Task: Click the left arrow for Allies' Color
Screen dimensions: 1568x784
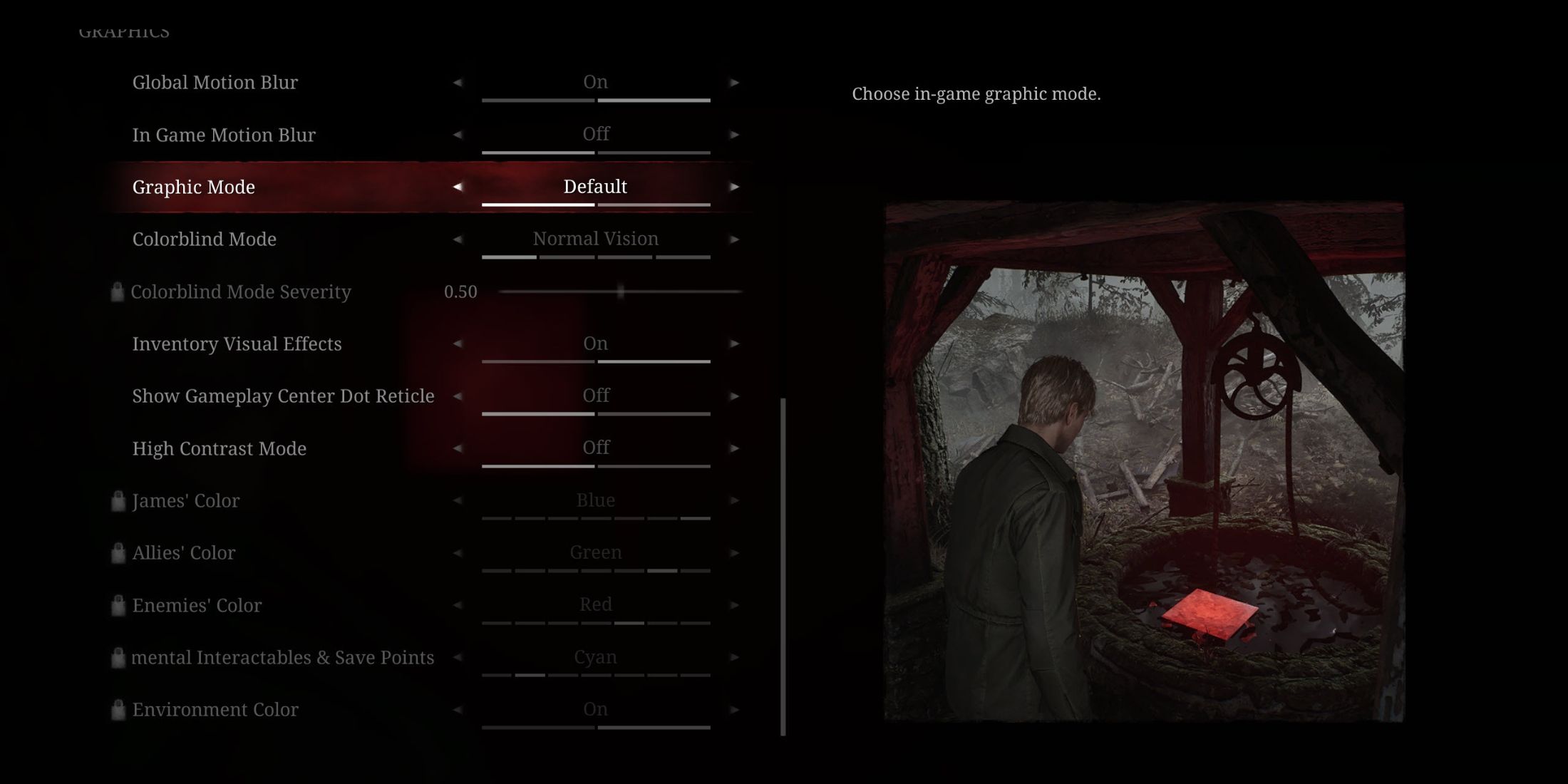Action: [x=458, y=553]
